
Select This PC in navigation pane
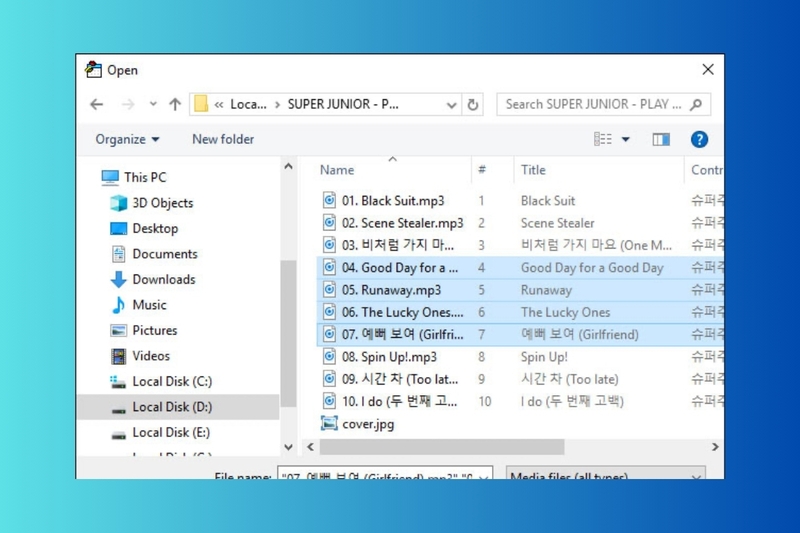[x=134, y=177]
